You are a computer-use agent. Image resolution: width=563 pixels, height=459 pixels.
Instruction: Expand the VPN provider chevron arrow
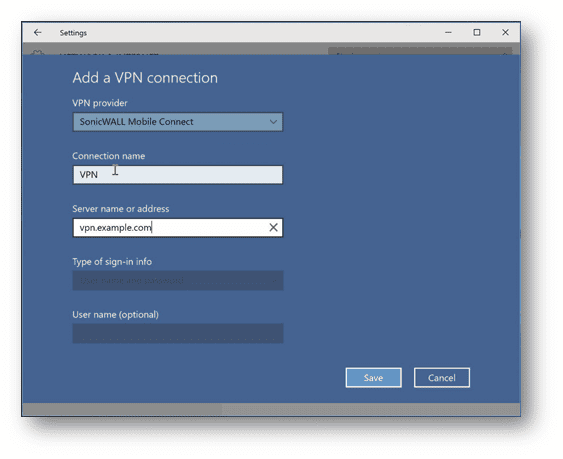coord(273,122)
